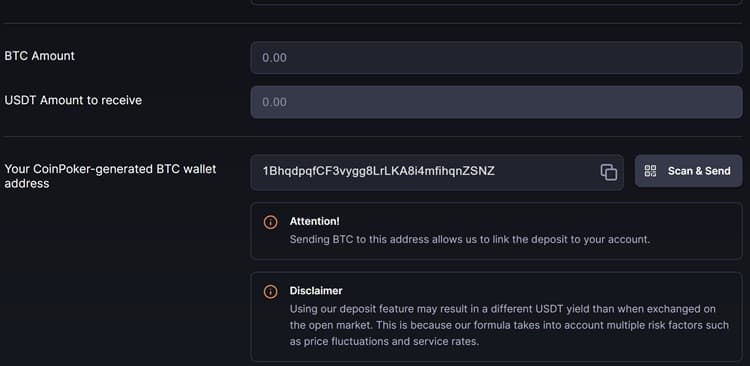Copy the BTC wallet address
Image resolution: width=750 pixels, height=366 pixels.
click(608, 172)
